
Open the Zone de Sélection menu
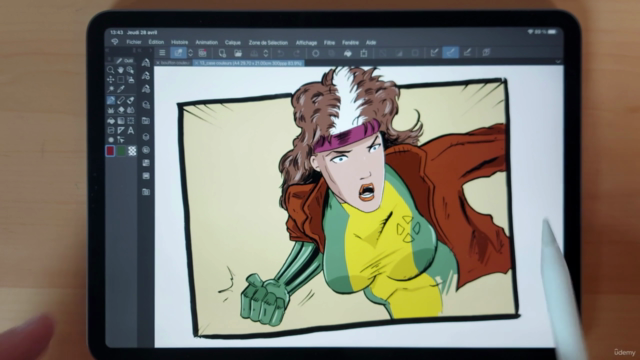point(268,42)
